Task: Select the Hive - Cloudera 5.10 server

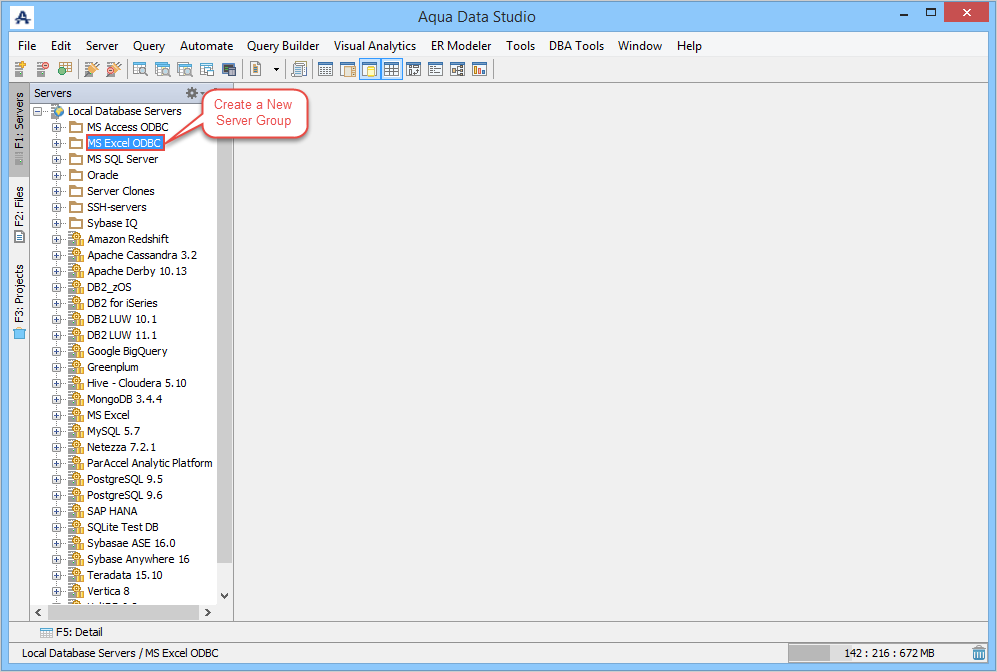Action: click(137, 383)
